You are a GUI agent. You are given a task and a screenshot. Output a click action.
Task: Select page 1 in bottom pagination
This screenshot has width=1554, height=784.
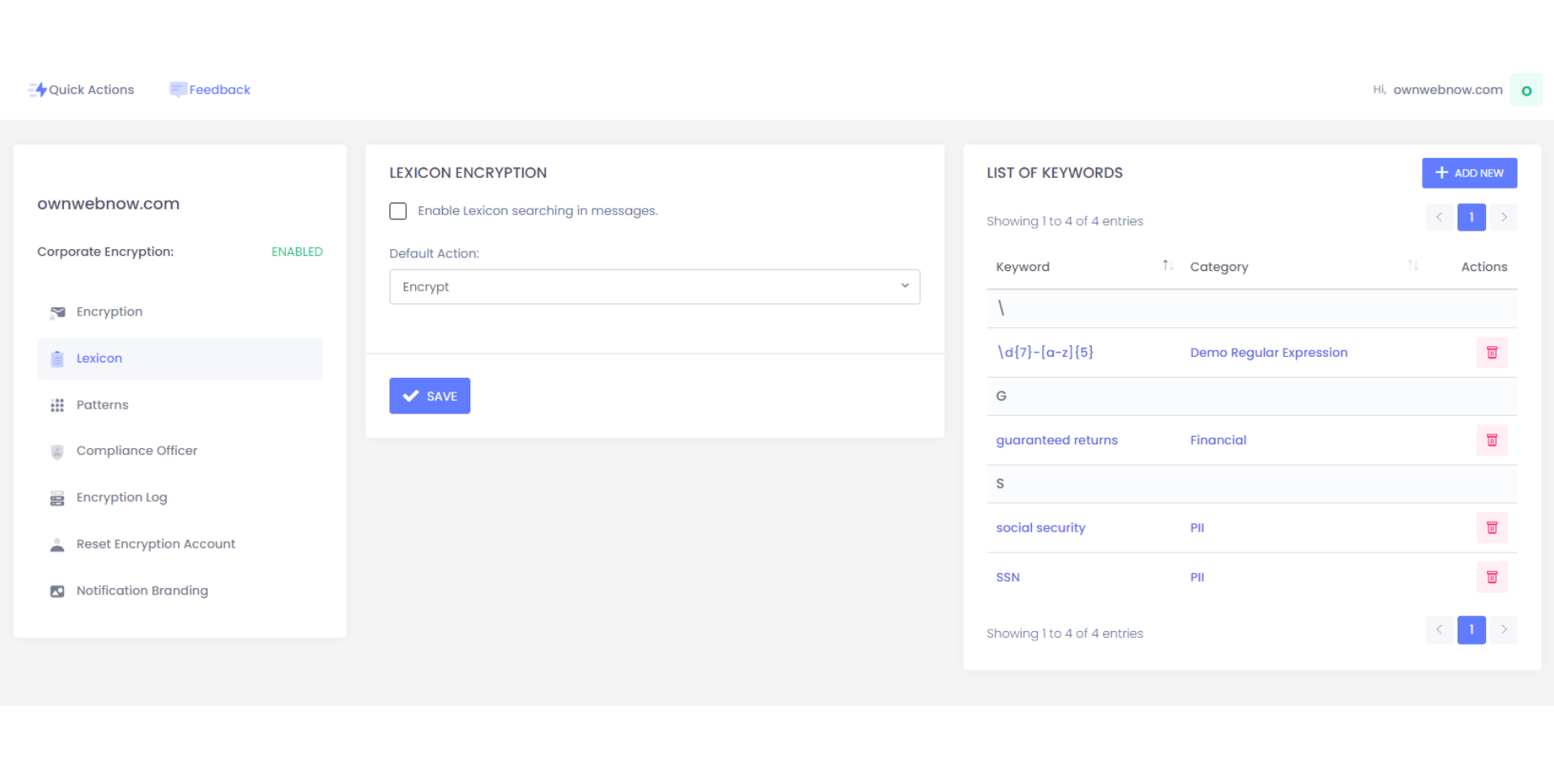(1471, 629)
